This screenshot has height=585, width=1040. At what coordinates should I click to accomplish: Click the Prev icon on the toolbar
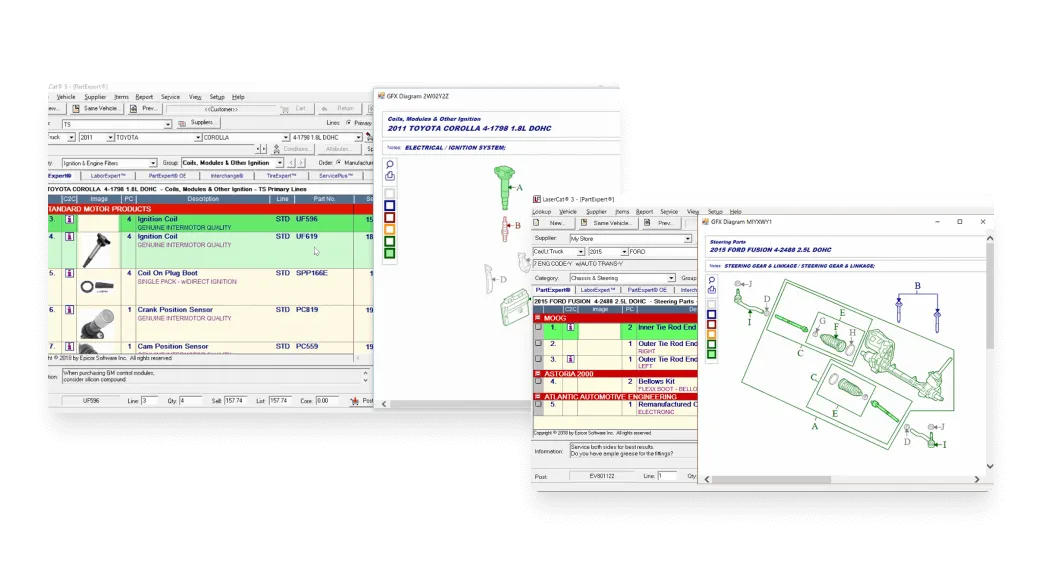click(x=132, y=109)
